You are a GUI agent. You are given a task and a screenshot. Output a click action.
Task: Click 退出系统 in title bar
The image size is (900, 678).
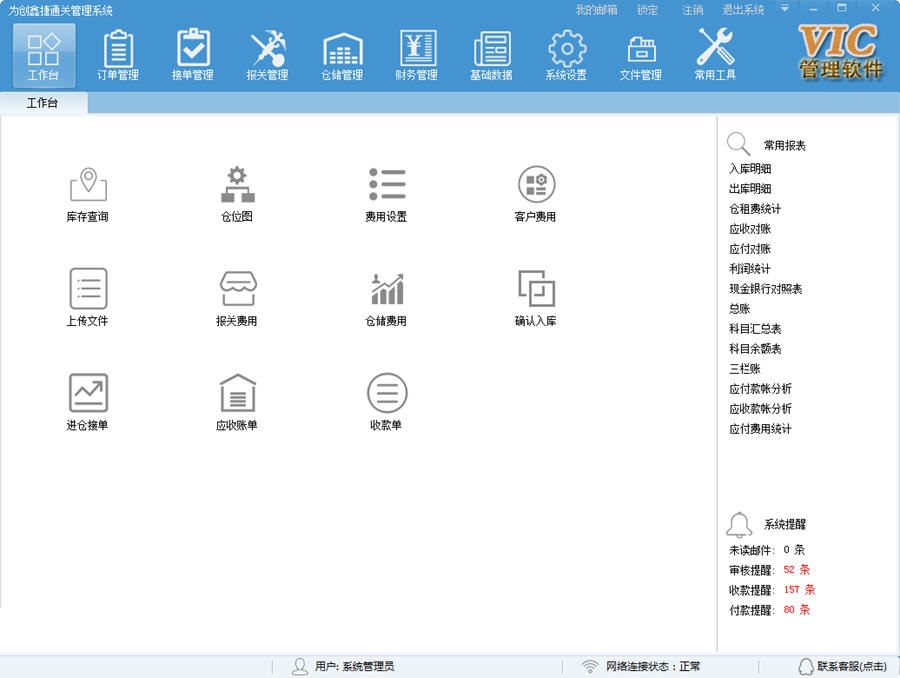[x=743, y=10]
